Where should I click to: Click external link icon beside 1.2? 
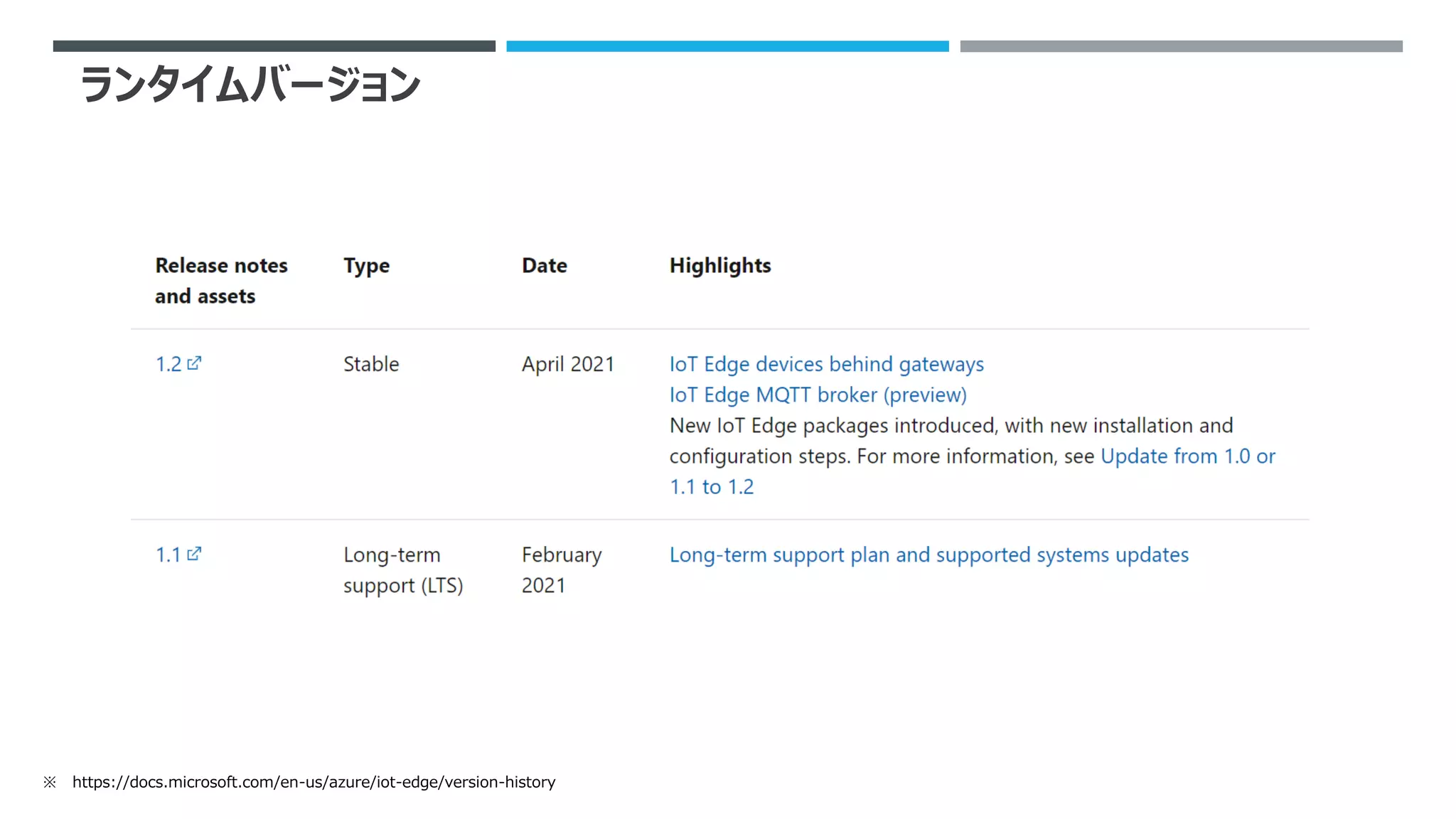tap(194, 363)
